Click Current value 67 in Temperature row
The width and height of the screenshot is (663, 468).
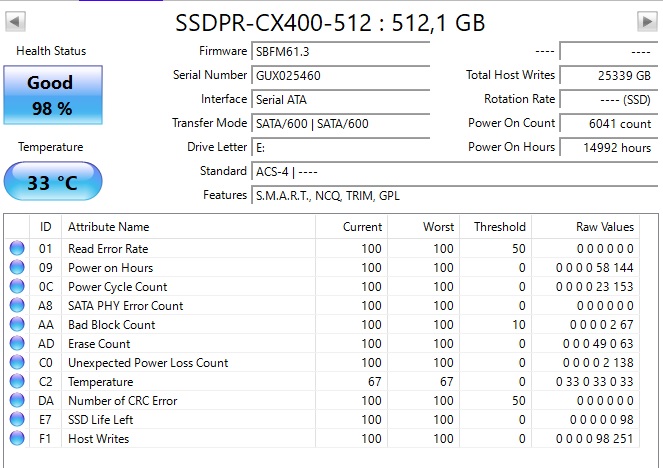374,382
